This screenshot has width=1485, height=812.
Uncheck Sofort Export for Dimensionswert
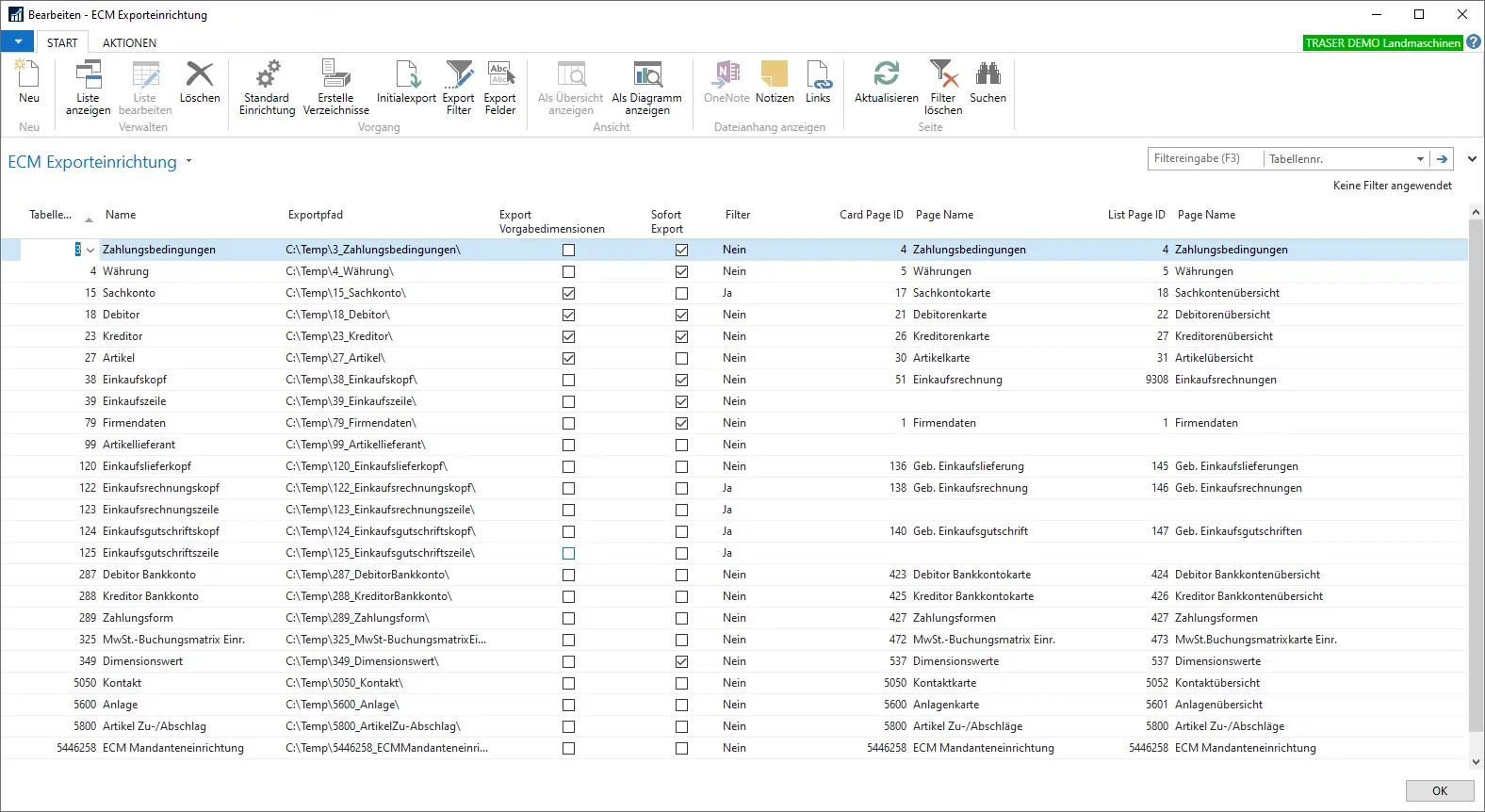(x=681, y=661)
